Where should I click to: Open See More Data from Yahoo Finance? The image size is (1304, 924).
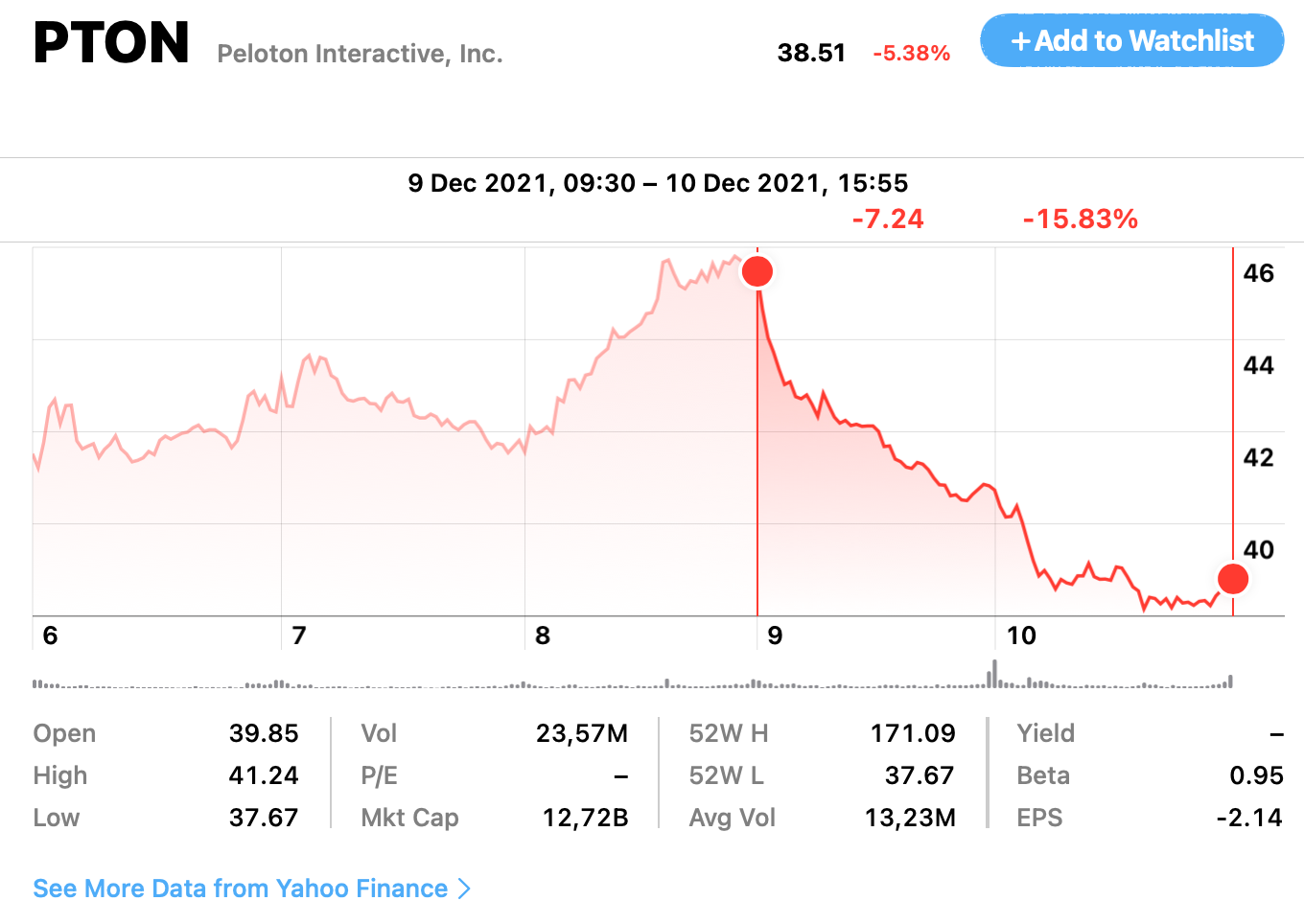(240, 889)
